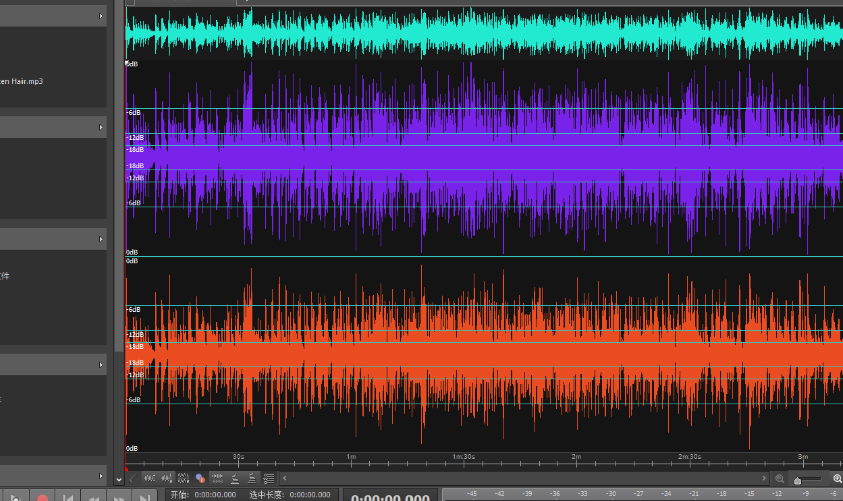Viewport: 843px width, 501px height.
Task: Click the list-lines icon before the scrollbar
Action: pyautogui.click(x=269, y=478)
